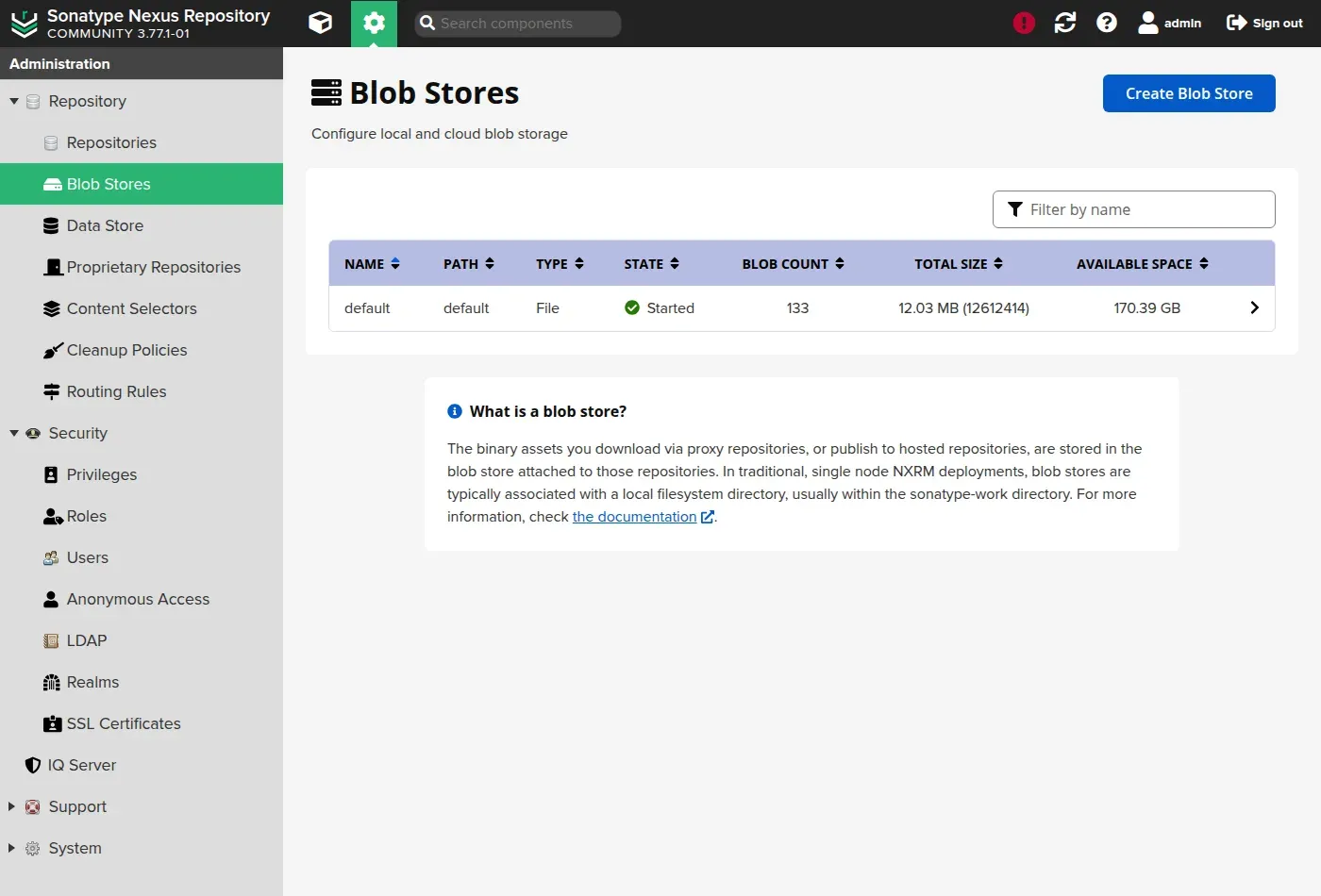Collapse the Security tree section
This screenshot has height=896, width=1321.
tap(13, 433)
